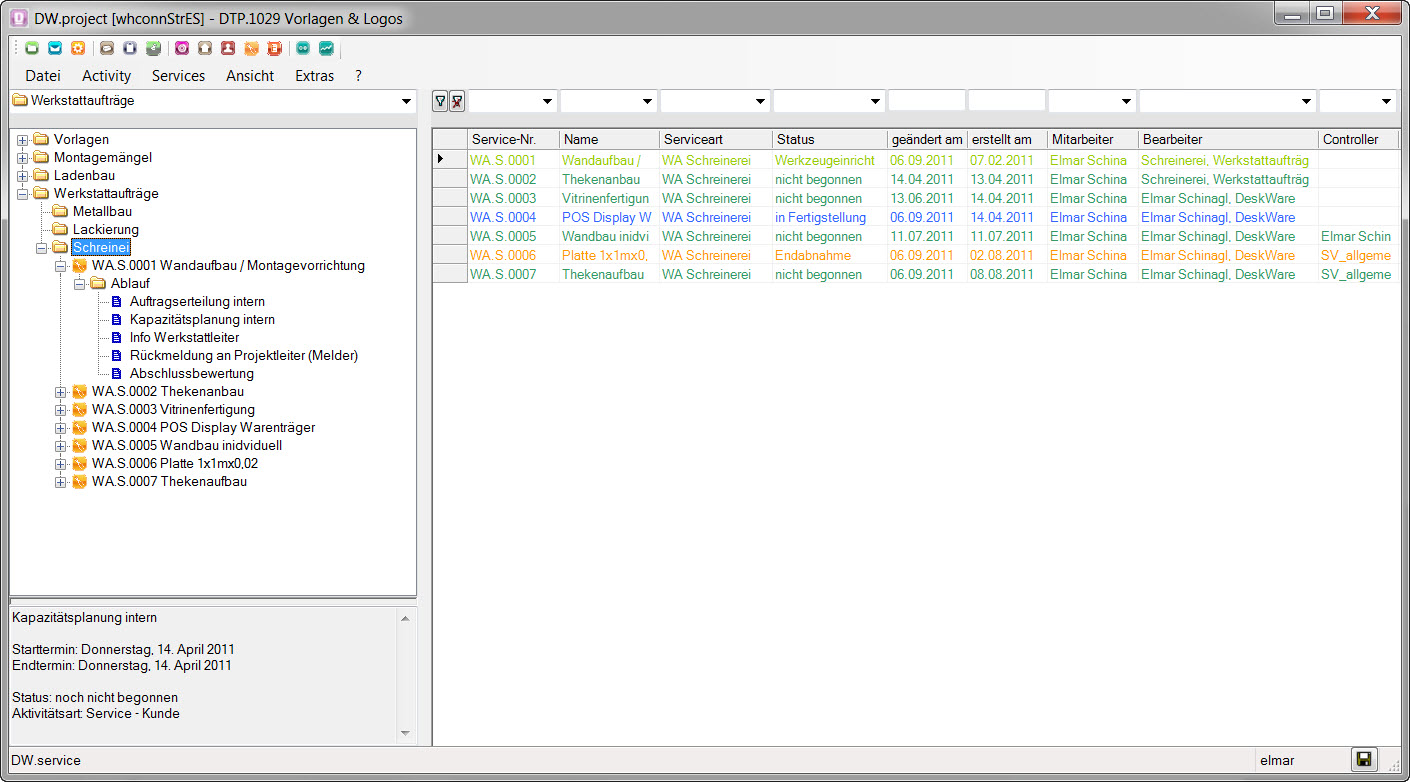
Task: Click the geändert am filter input field
Action: [x=927, y=101]
